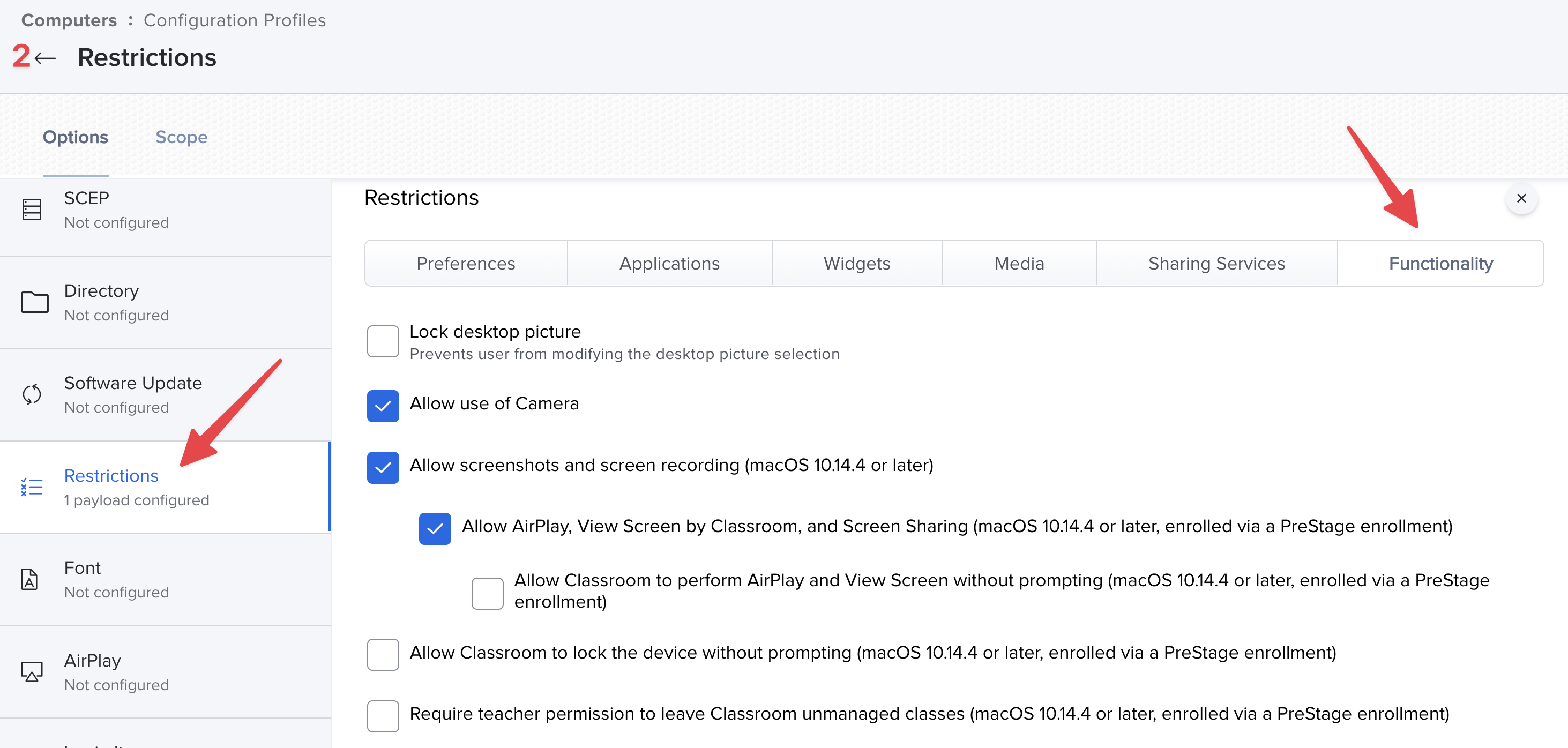Disable Allow screenshots and screen recording

pyautogui.click(x=383, y=467)
